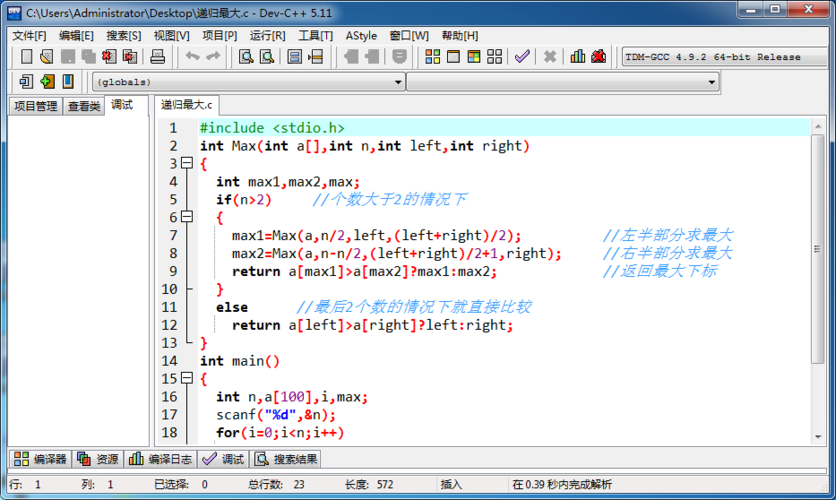Collapse the main function fold at line 15

[x=186, y=379]
